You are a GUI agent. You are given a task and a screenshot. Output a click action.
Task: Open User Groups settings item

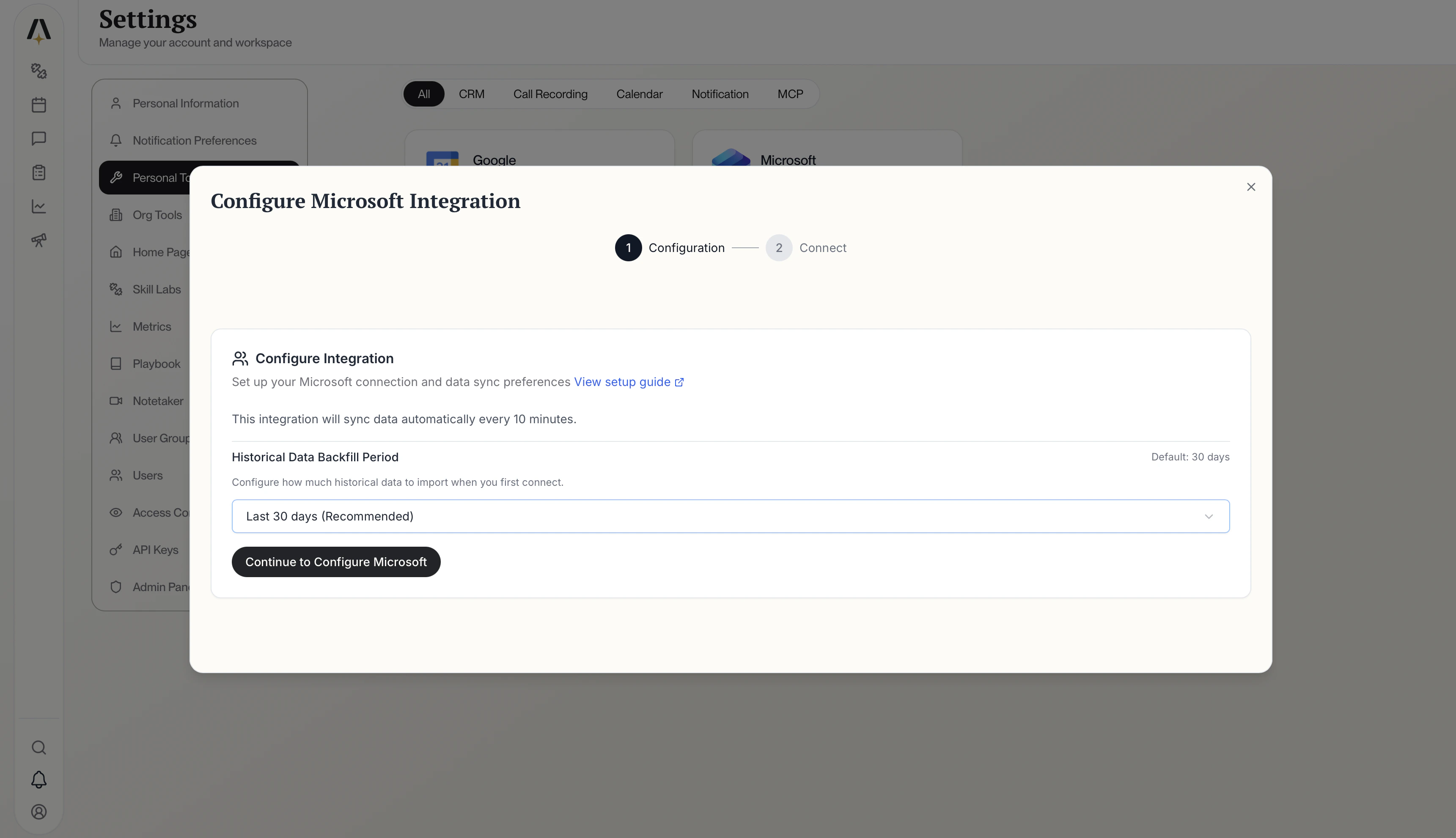tap(145, 438)
